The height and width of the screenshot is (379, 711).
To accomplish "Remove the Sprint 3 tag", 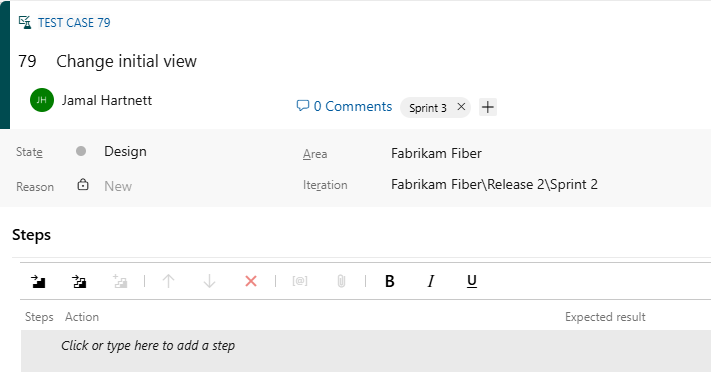I will (x=461, y=107).
